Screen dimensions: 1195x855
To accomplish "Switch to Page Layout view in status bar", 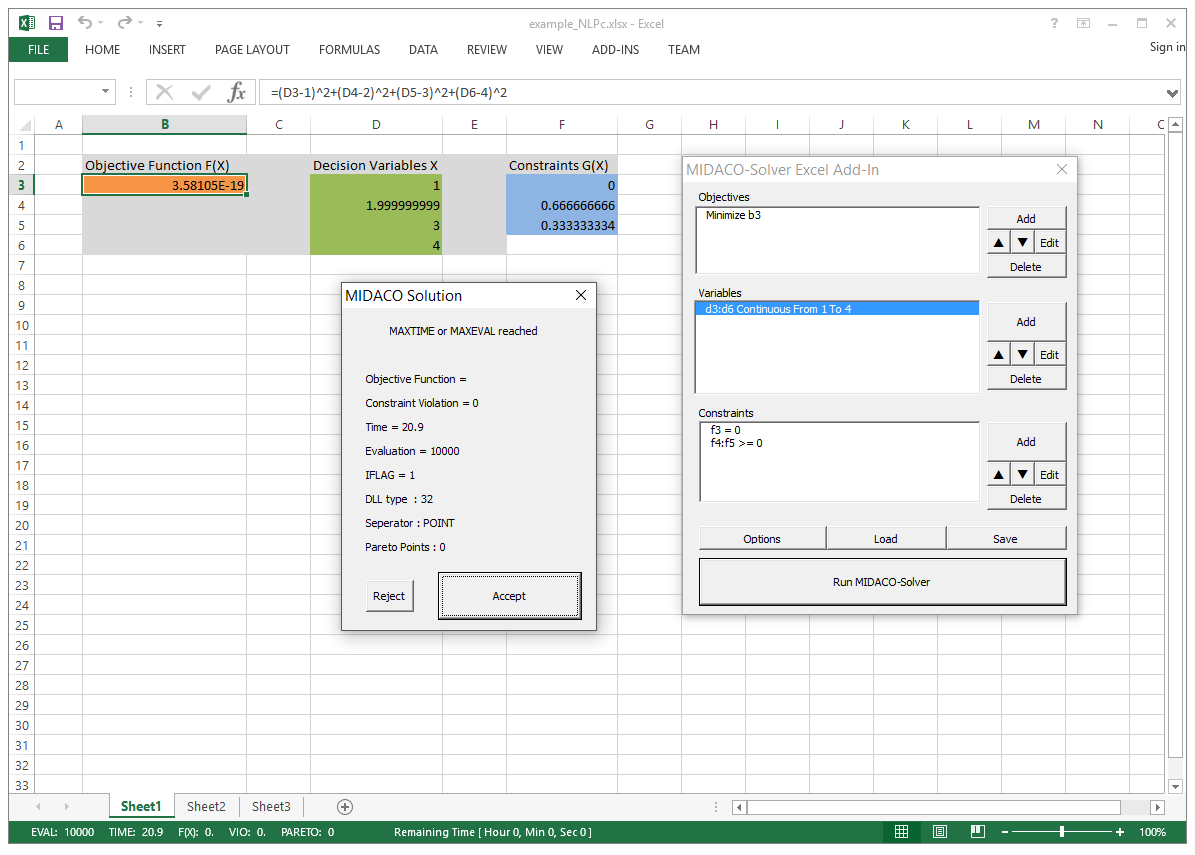I will pyautogui.click(x=940, y=832).
